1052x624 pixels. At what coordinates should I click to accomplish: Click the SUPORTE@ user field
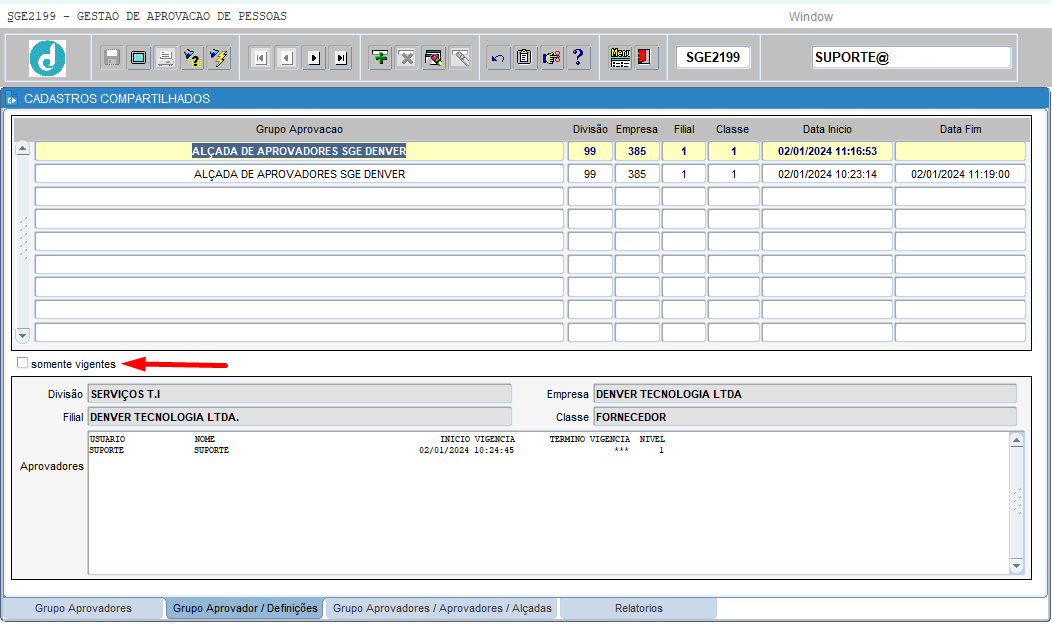911,58
